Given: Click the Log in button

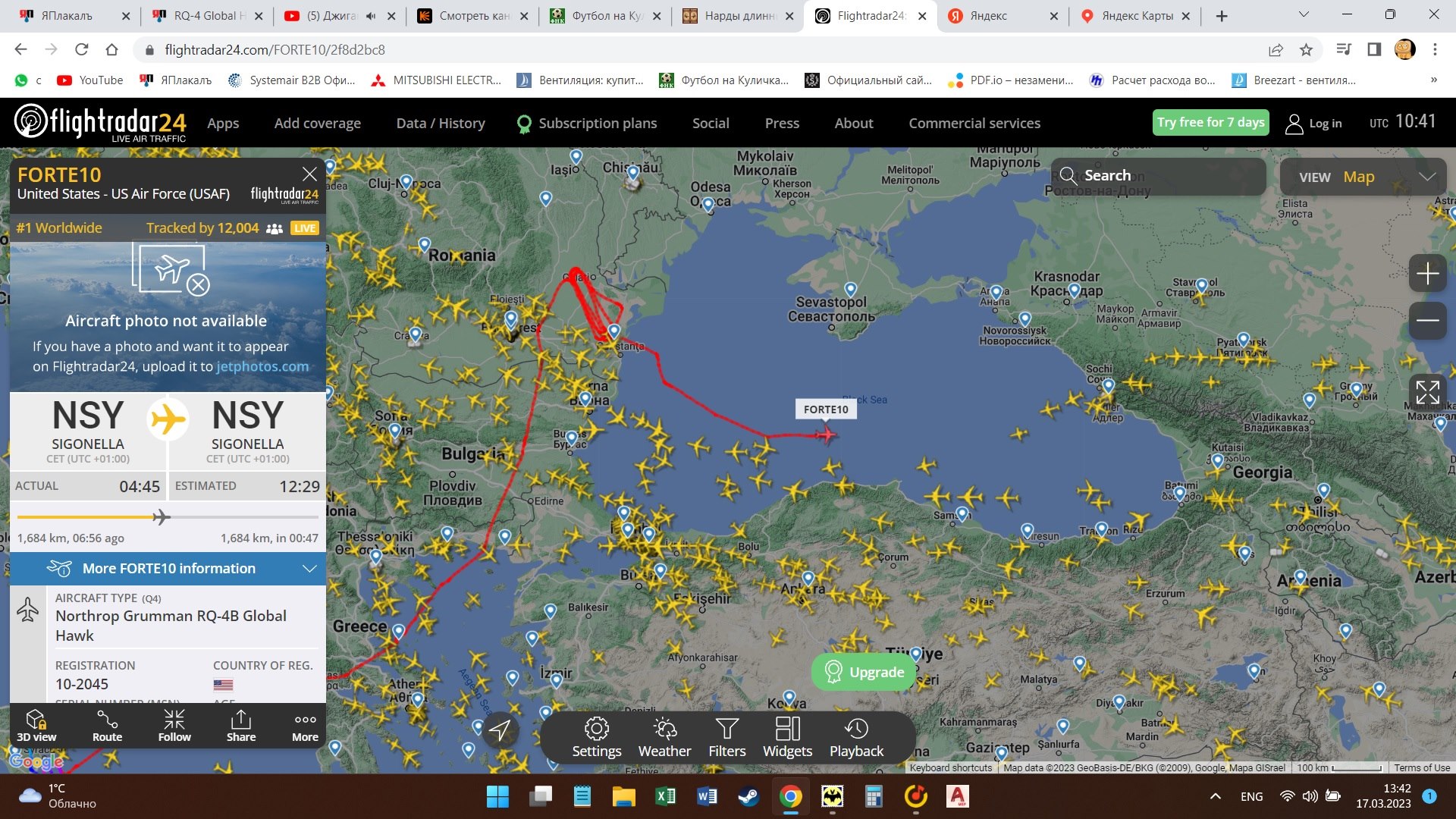Looking at the screenshot, I should click(1313, 124).
